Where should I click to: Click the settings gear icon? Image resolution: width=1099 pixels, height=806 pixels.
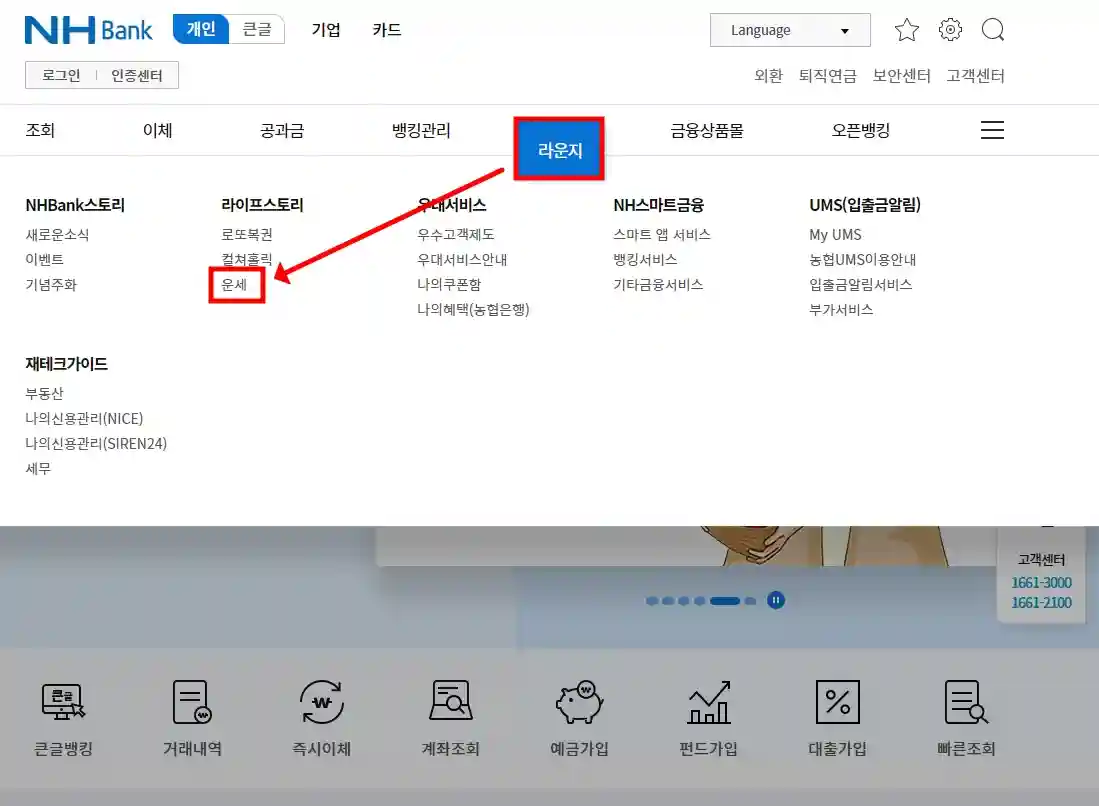949,29
